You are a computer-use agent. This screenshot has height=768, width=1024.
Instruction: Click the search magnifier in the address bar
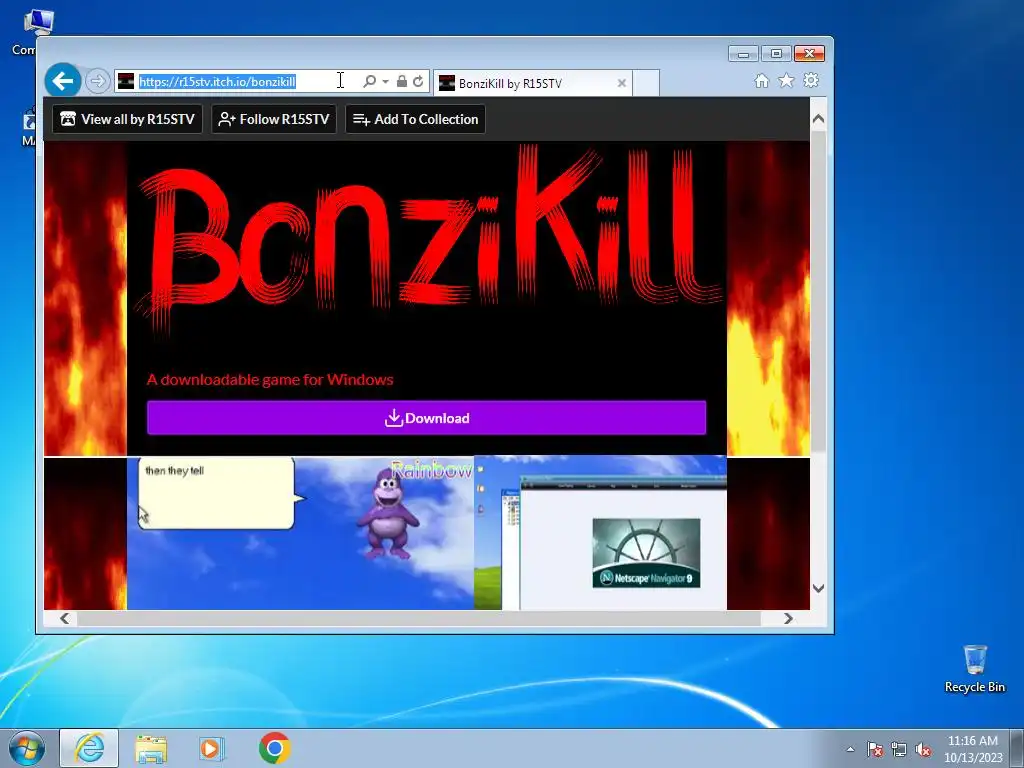pos(369,81)
